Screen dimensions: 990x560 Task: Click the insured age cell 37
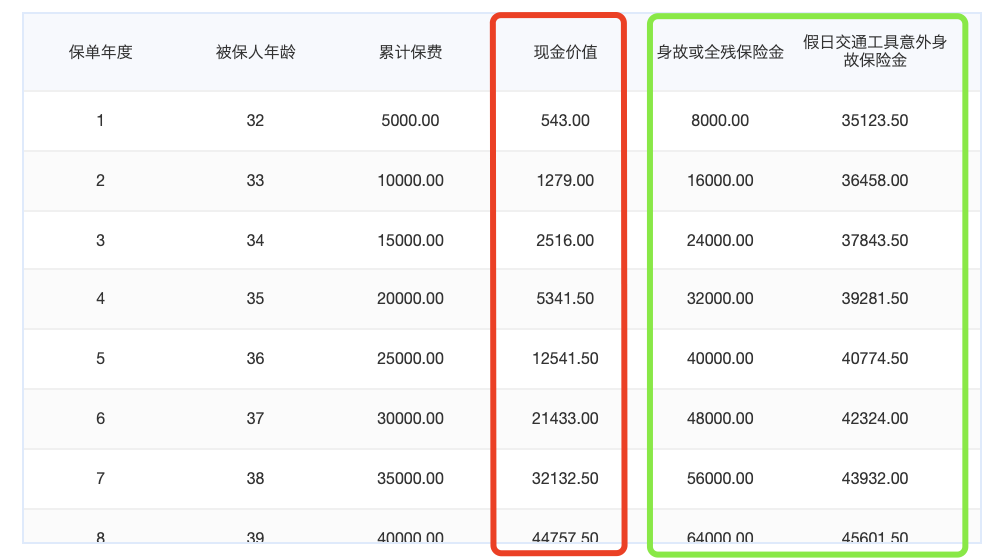pyautogui.click(x=255, y=418)
